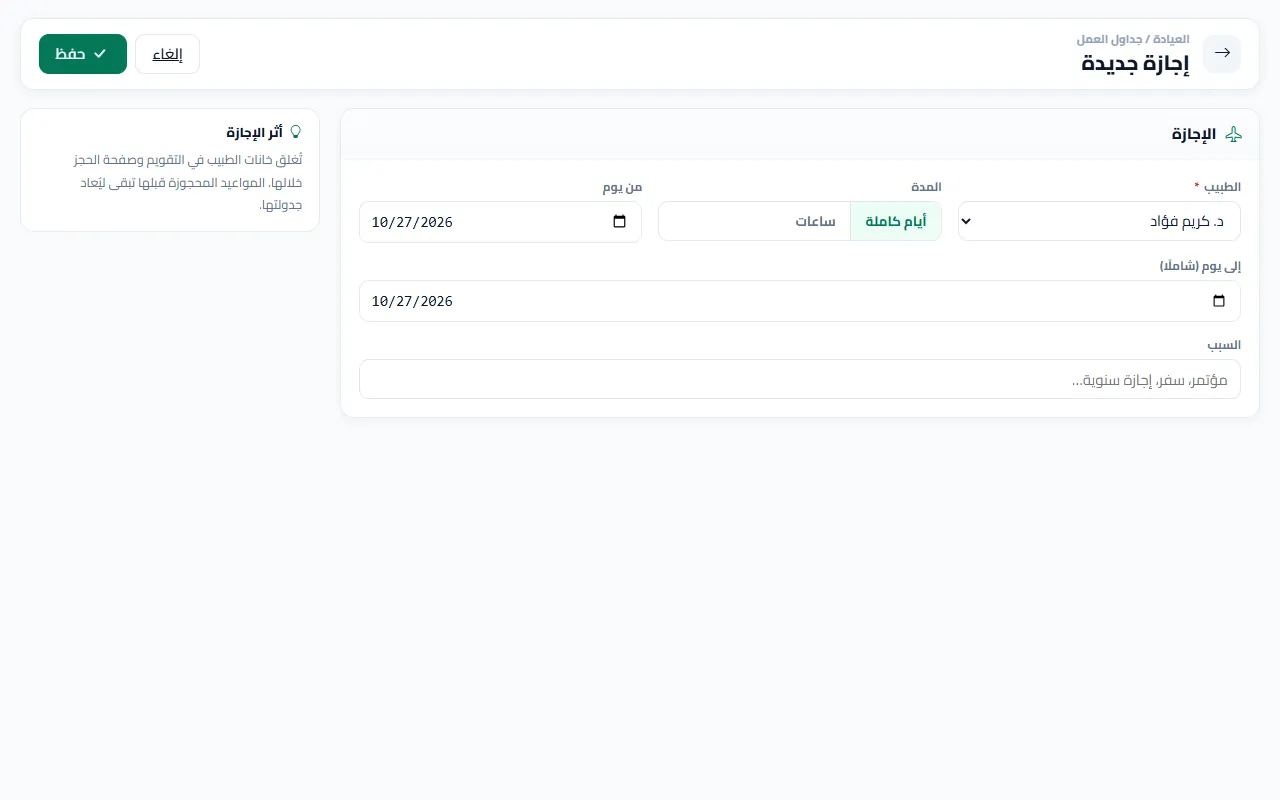Click the lightbulb icon beside أثر الإجازة
This screenshot has height=800, width=1280.
295,132
